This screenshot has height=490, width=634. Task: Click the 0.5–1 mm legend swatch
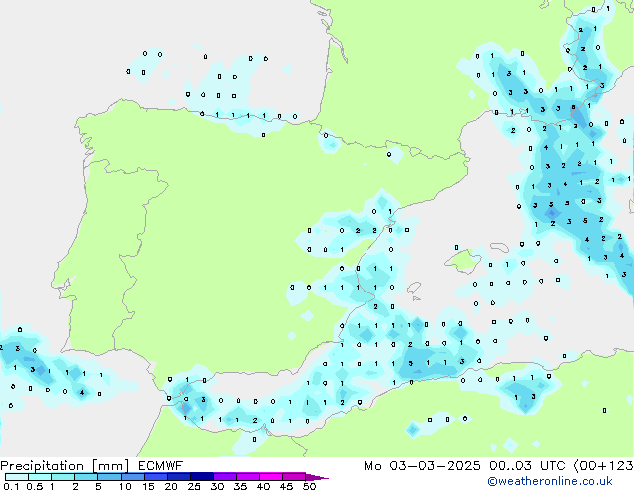(x=40, y=477)
